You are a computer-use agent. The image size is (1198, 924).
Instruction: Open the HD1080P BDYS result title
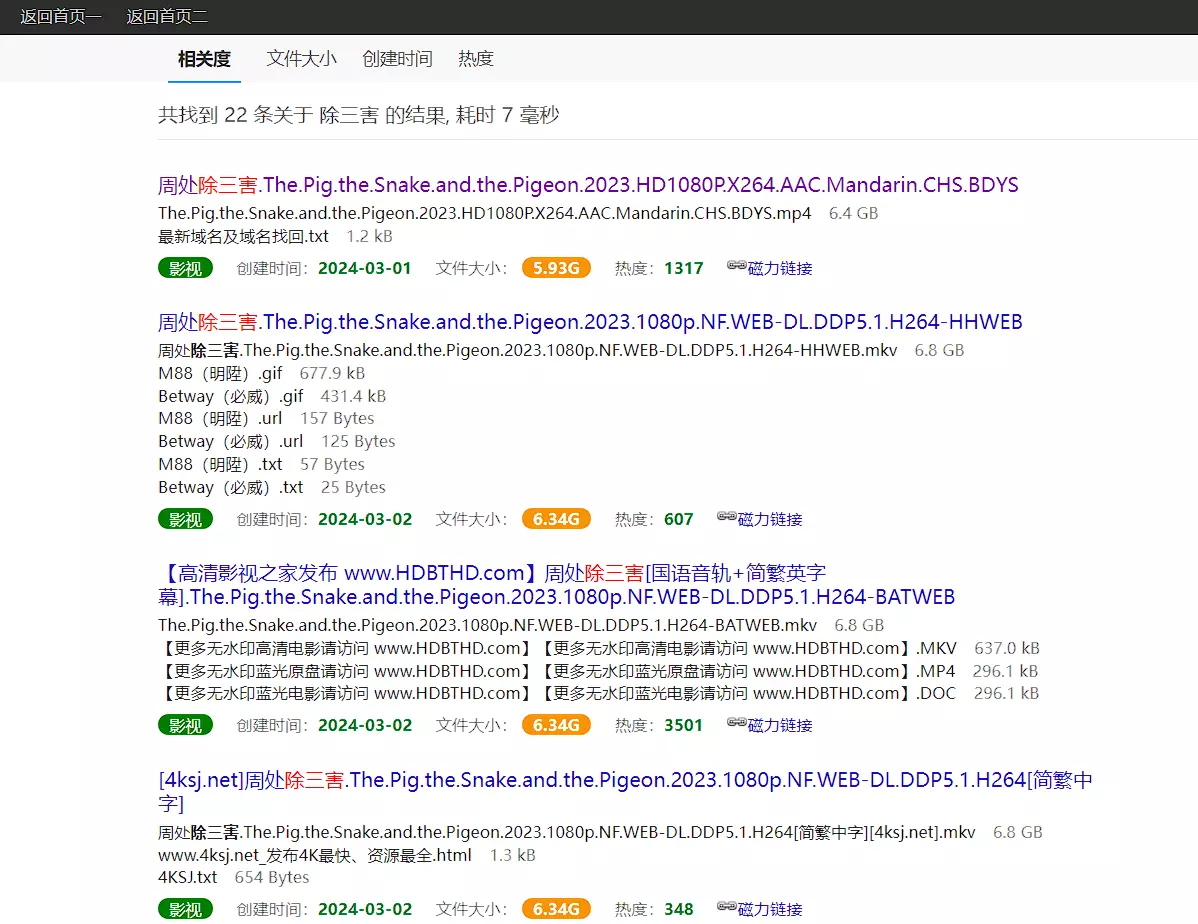click(x=588, y=185)
